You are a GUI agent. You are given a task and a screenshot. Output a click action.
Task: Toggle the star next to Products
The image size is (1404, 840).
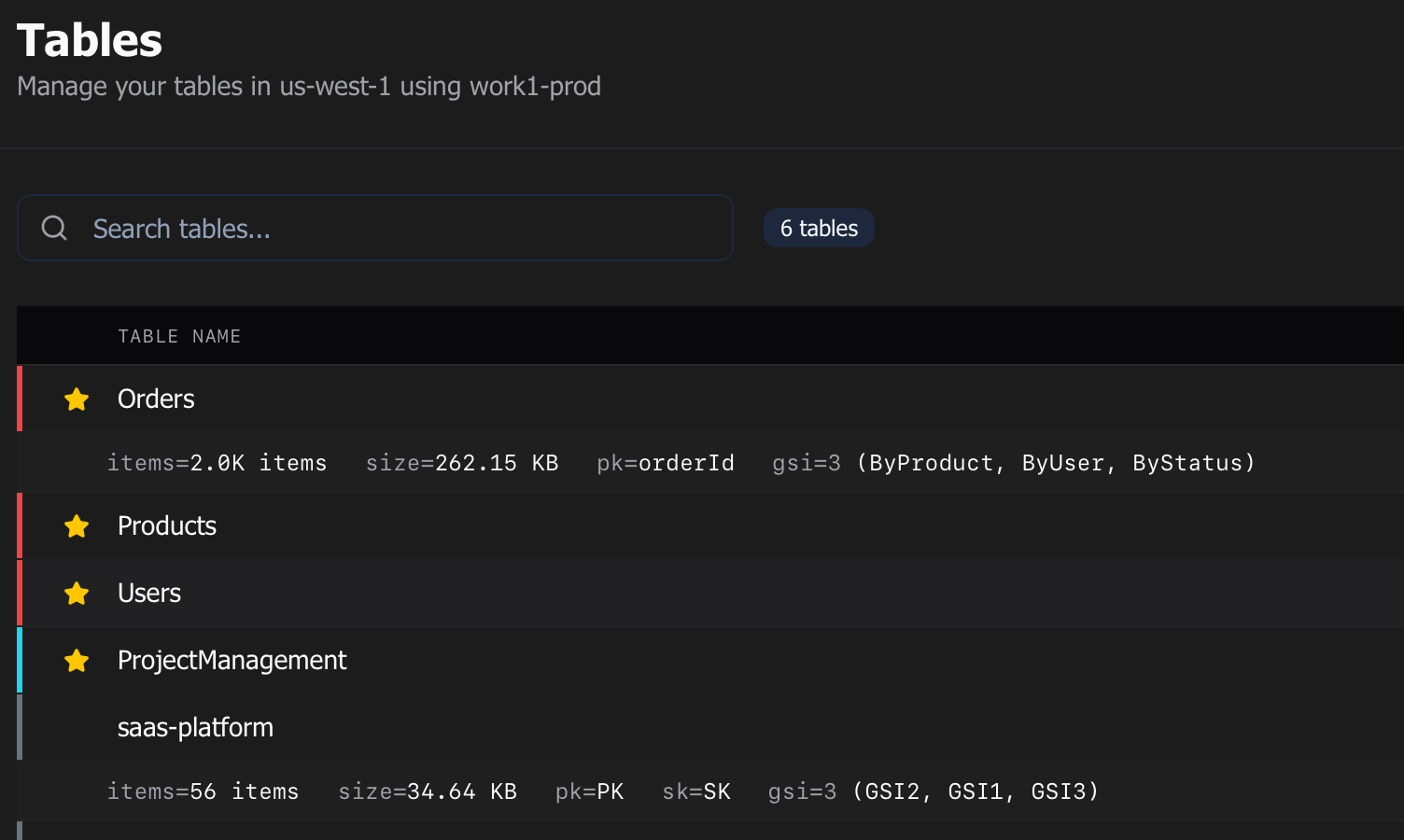[x=77, y=526]
